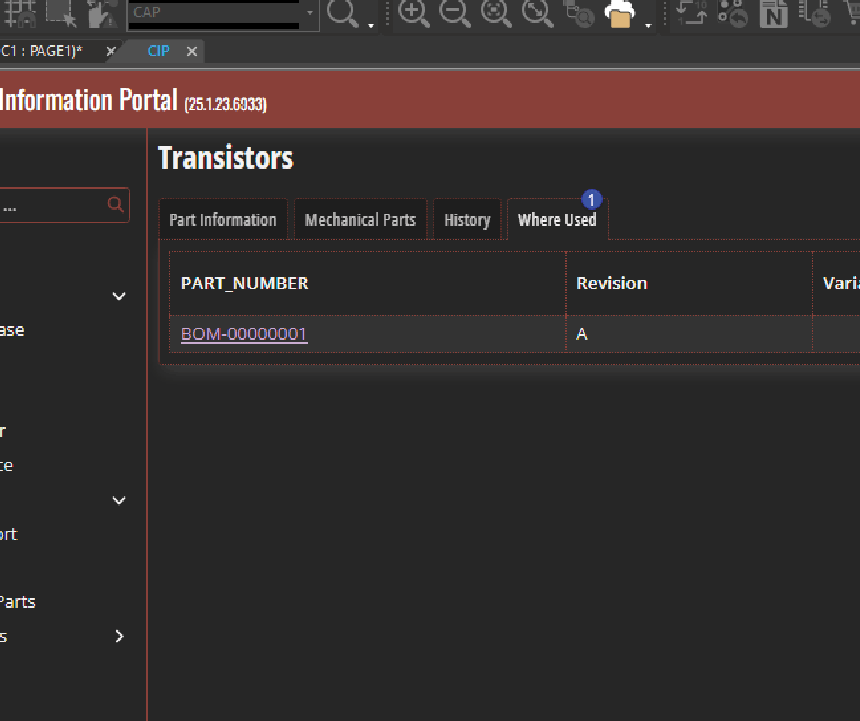Click the N icon in the toolbar
This screenshot has width=860, height=721.
[x=773, y=14]
